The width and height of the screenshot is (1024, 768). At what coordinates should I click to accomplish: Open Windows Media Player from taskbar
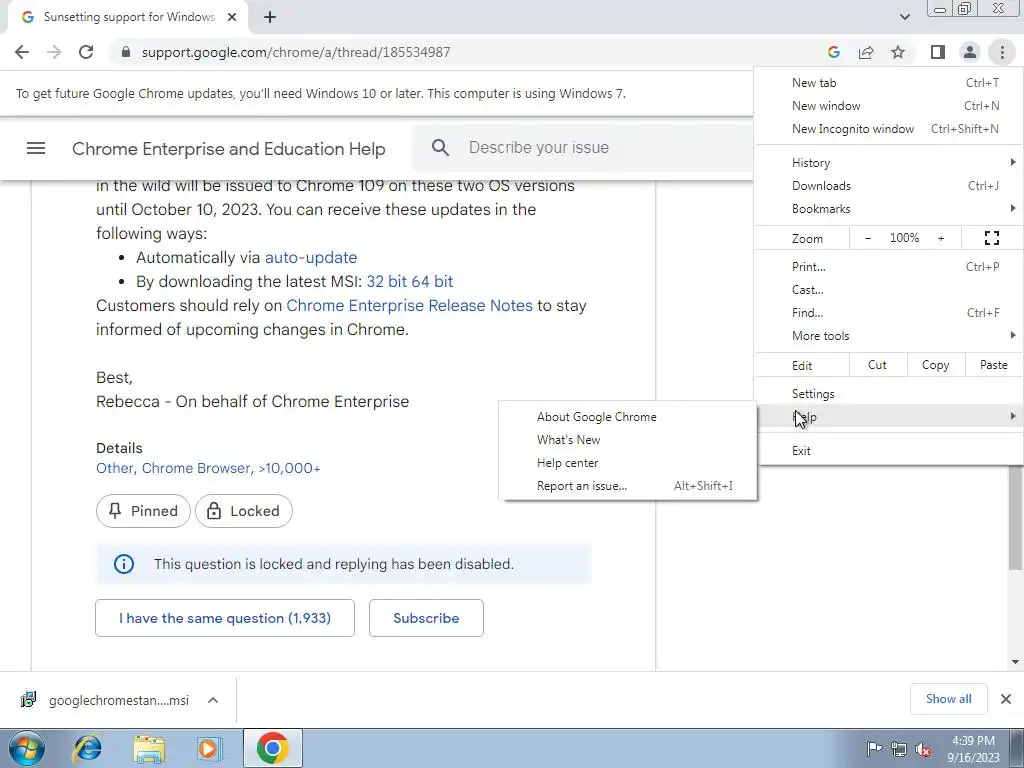pyautogui.click(x=209, y=748)
